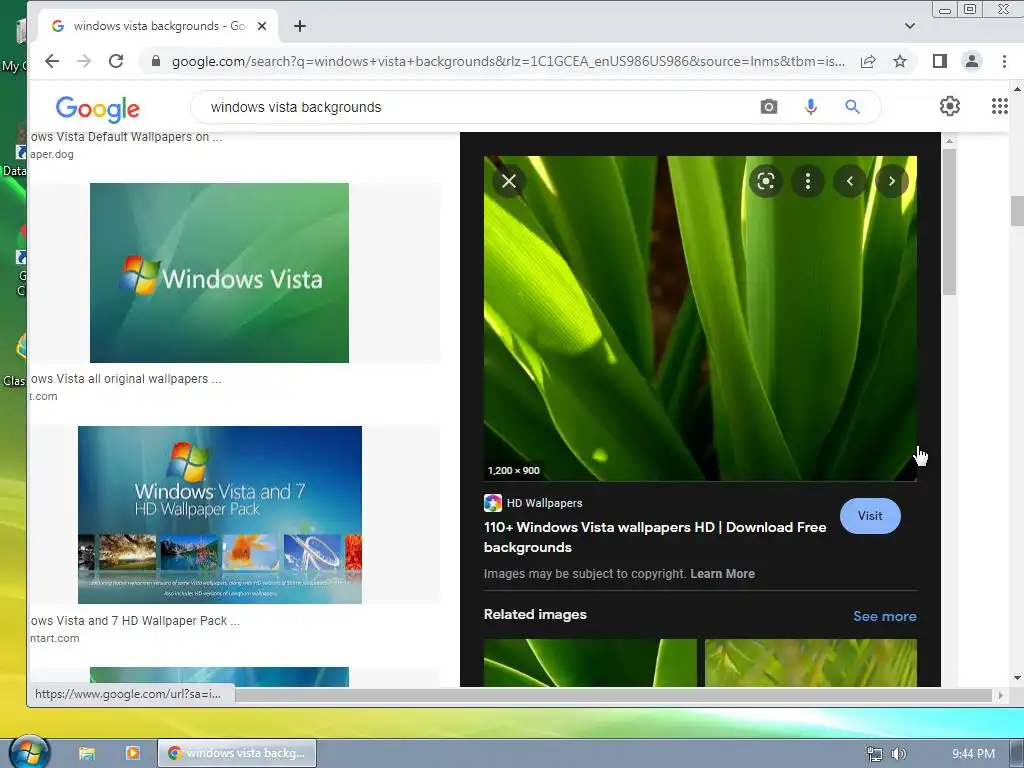Click the forward navigation arrow
Image resolution: width=1024 pixels, height=768 pixels.
click(x=84, y=61)
